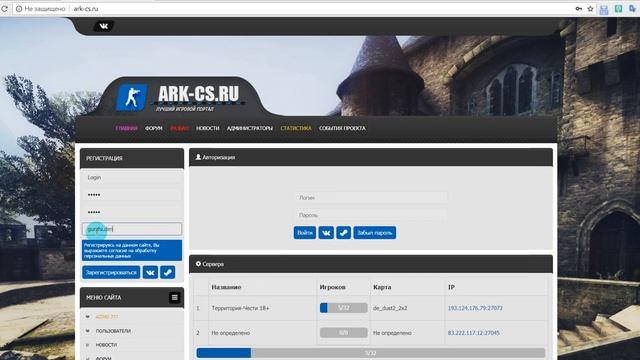Open СТАТИСТИКА in the navigation bar
Viewport: 640px width, 360px height.
296,128
